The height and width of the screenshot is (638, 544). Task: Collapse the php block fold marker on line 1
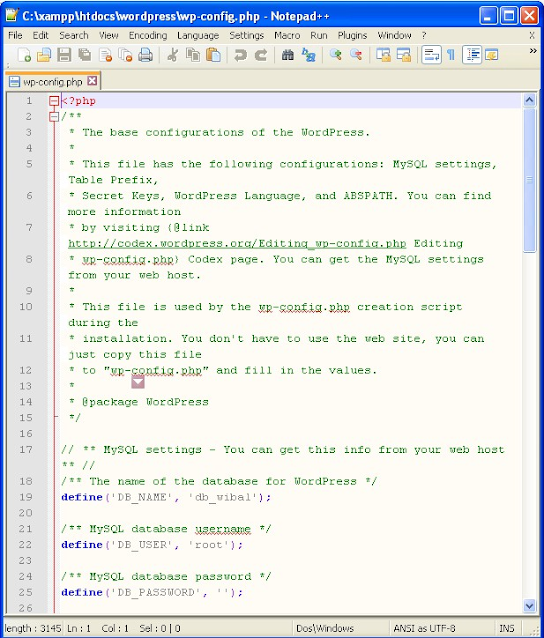pos(54,101)
